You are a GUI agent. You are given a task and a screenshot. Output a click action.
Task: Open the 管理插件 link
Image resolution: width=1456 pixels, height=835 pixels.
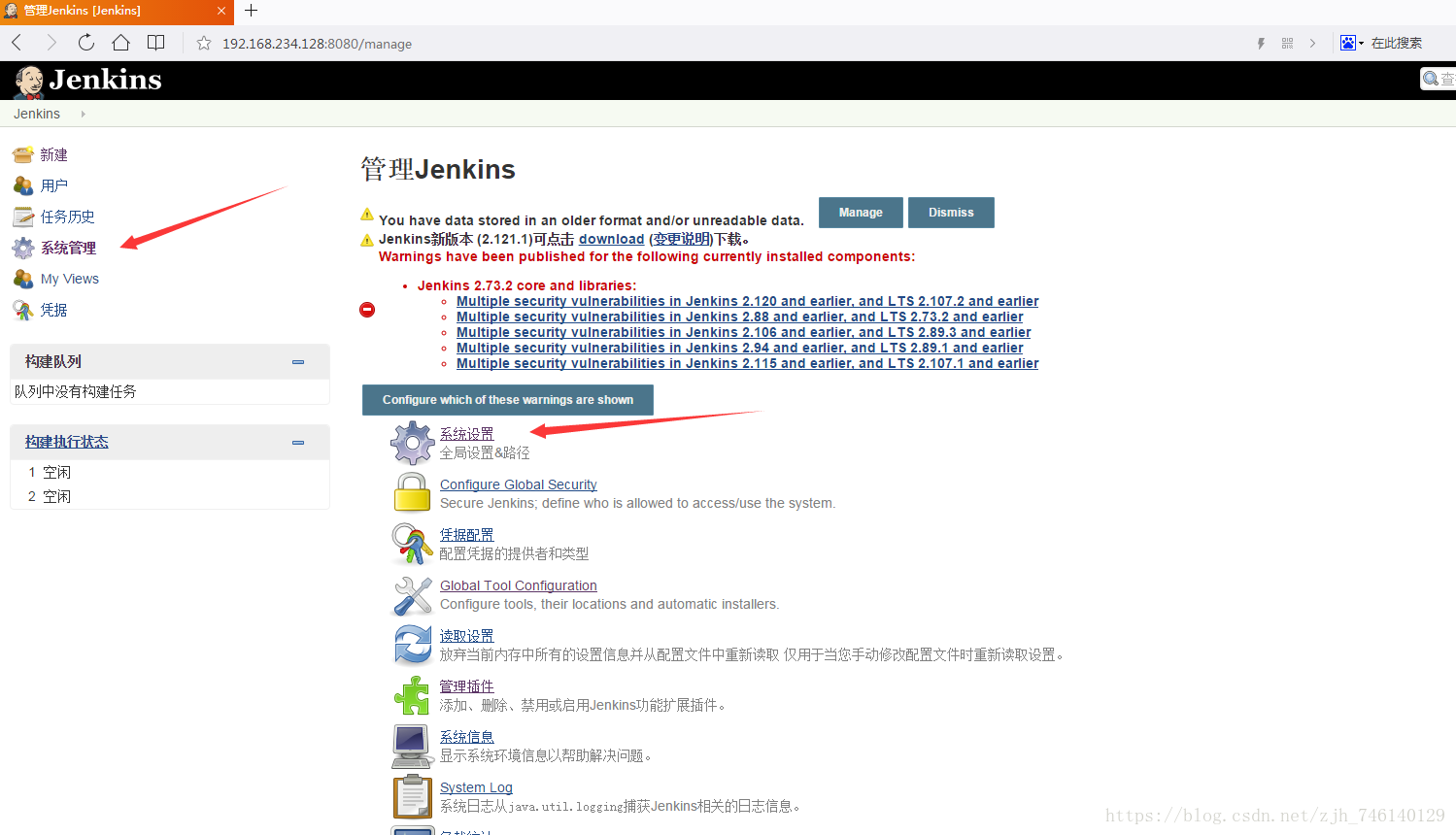click(467, 686)
